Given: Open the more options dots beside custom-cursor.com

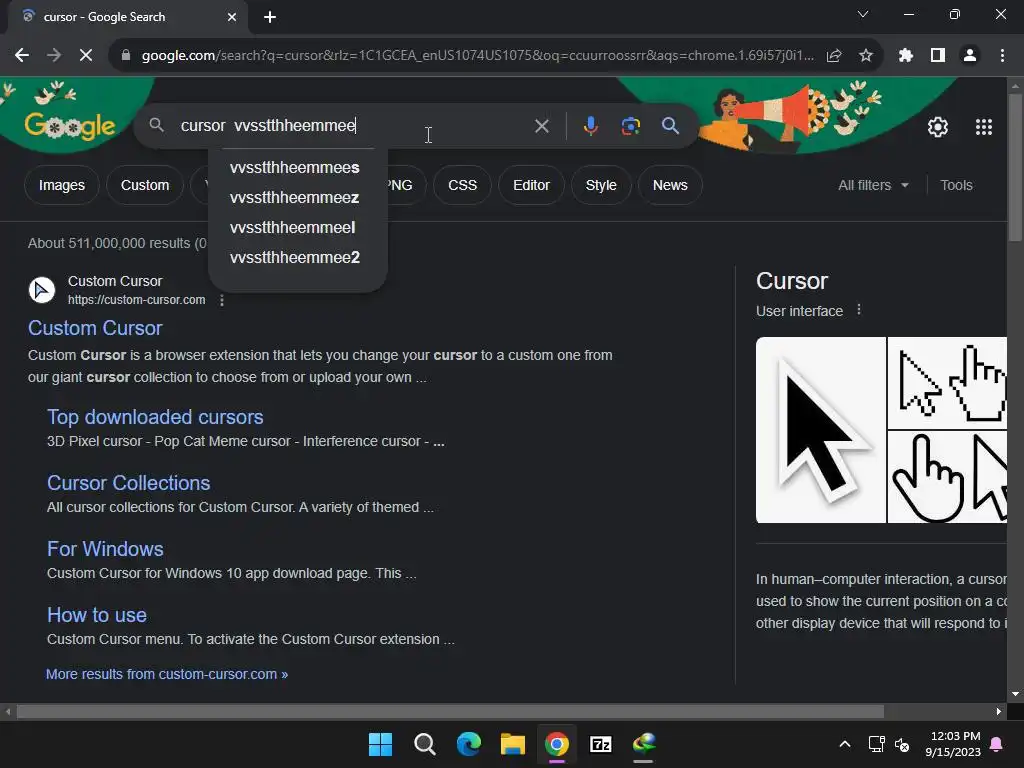Looking at the screenshot, I should (222, 300).
